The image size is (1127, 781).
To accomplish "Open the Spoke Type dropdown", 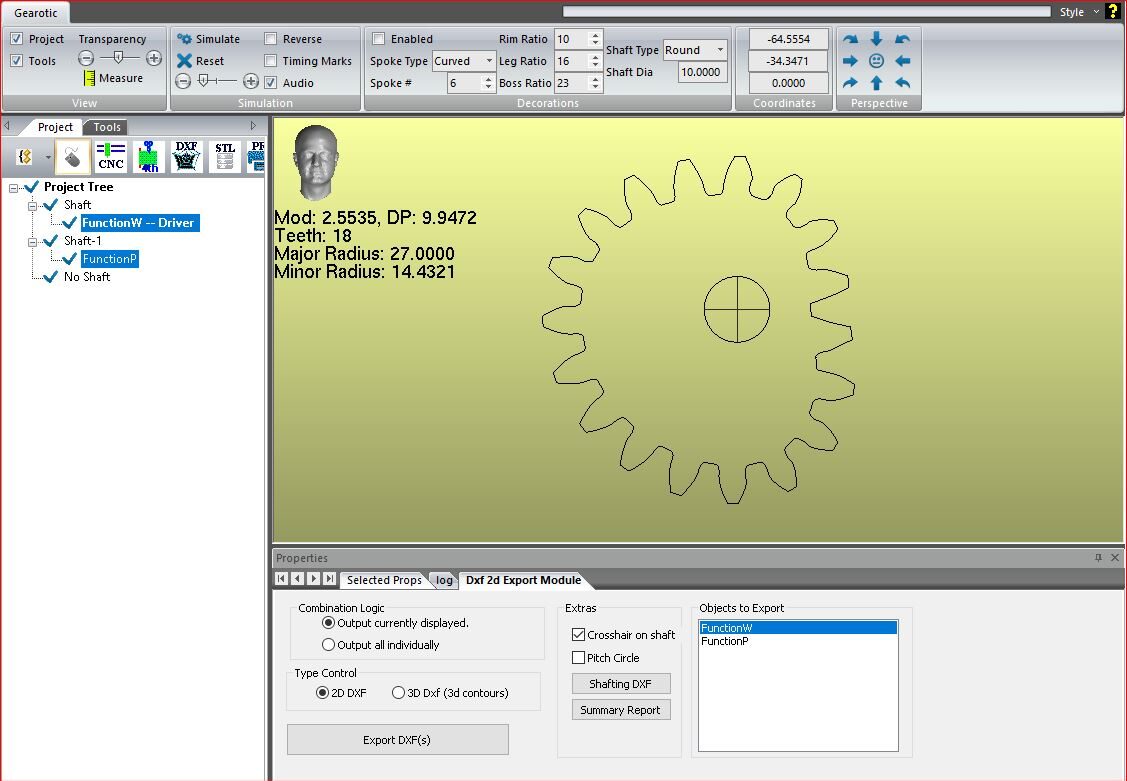I will [x=489, y=61].
